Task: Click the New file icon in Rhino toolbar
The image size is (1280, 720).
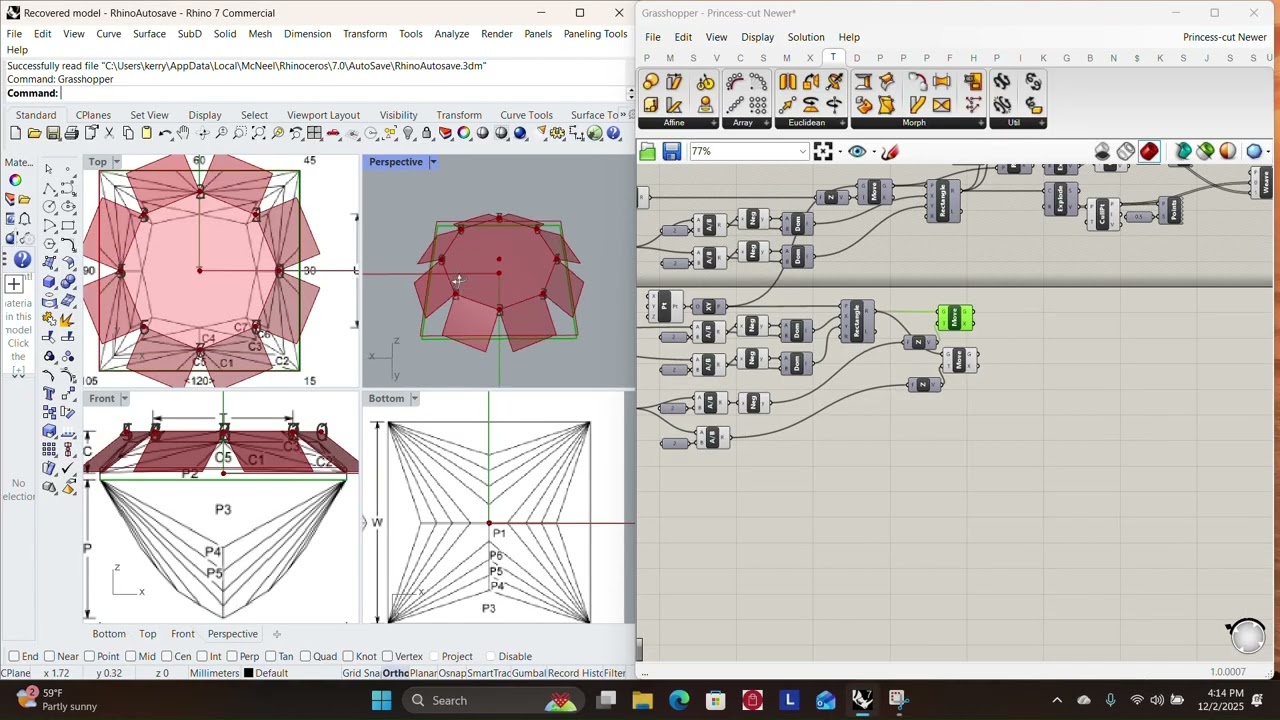Action: pos(15,133)
